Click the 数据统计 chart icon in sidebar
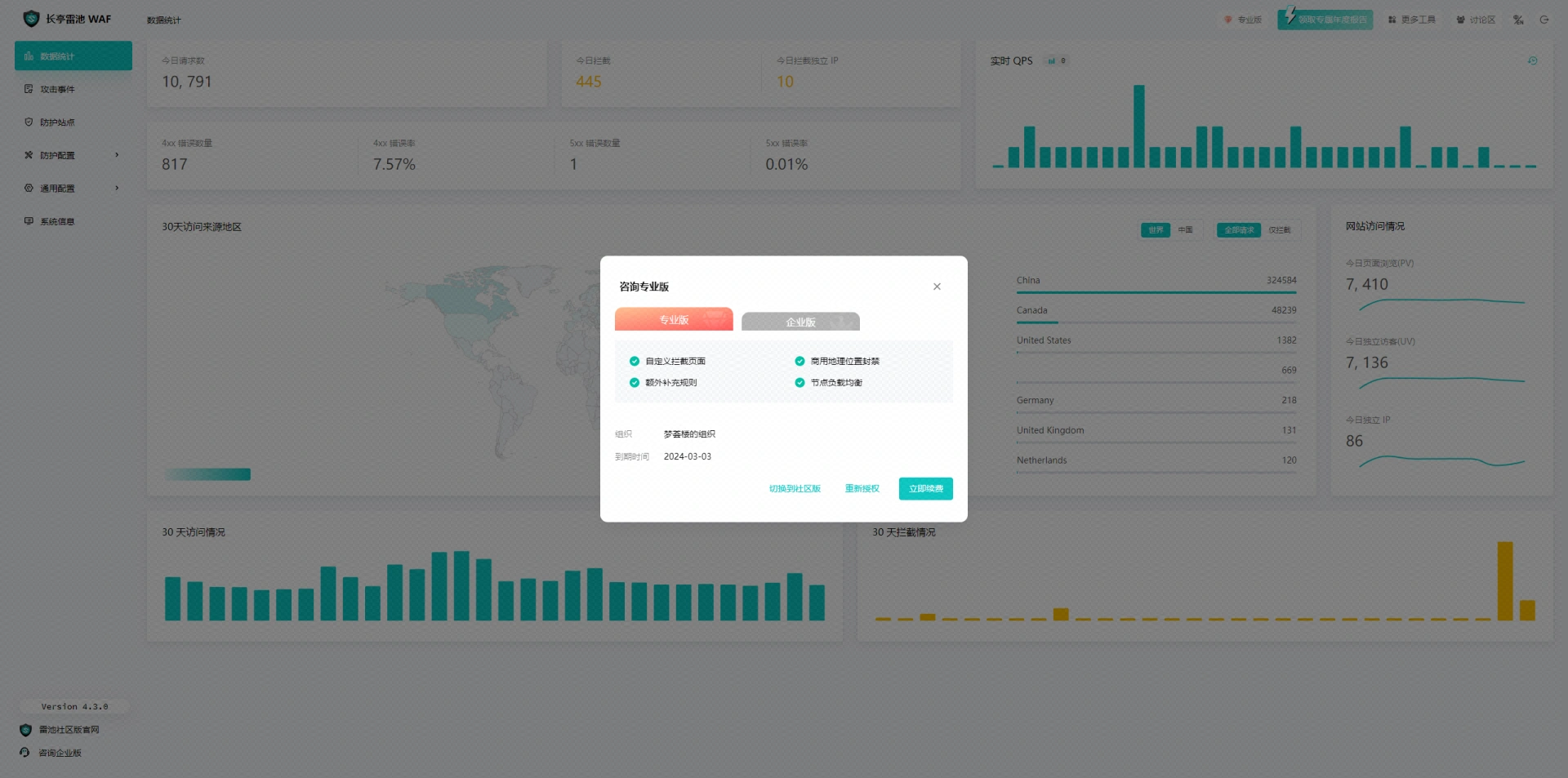The image size is (1568, 778). point(29,56)
